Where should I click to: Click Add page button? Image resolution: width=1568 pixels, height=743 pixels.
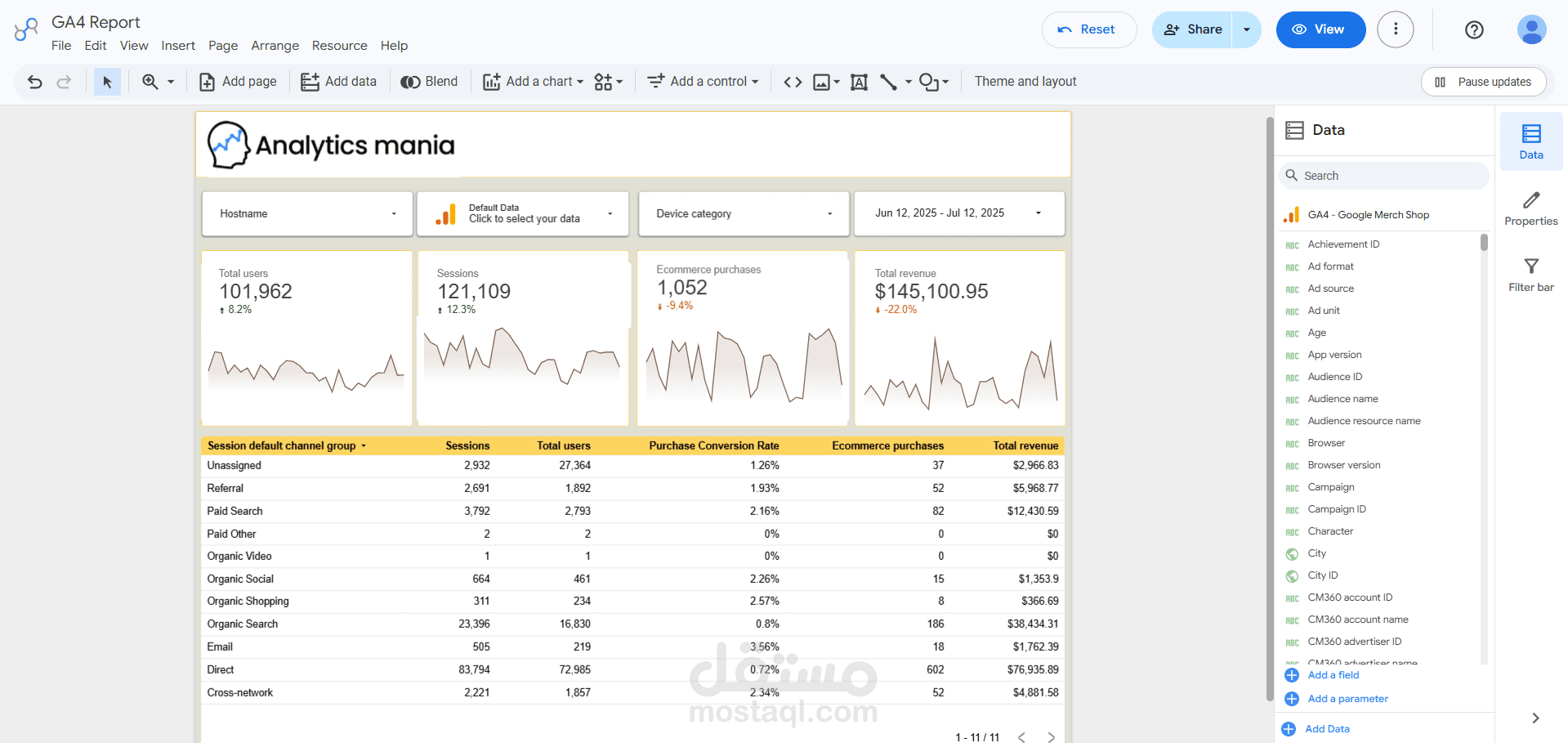pos(238,82)
